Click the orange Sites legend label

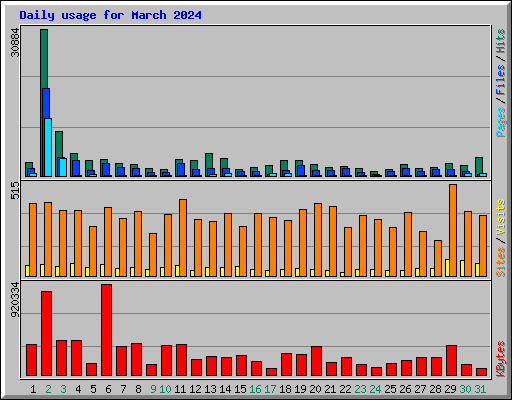[500, 262]
